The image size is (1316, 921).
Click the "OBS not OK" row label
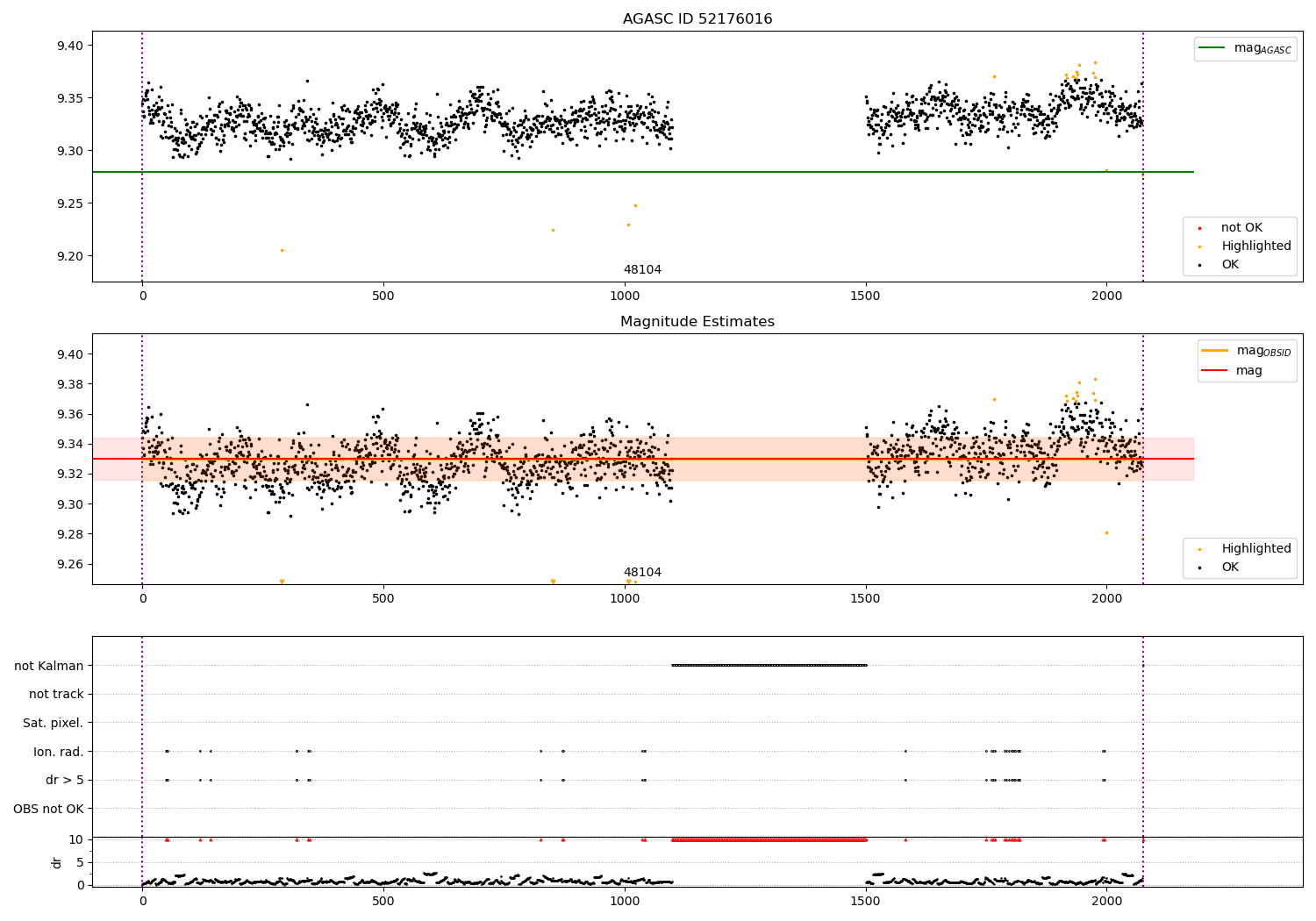[x=49, y=809]
